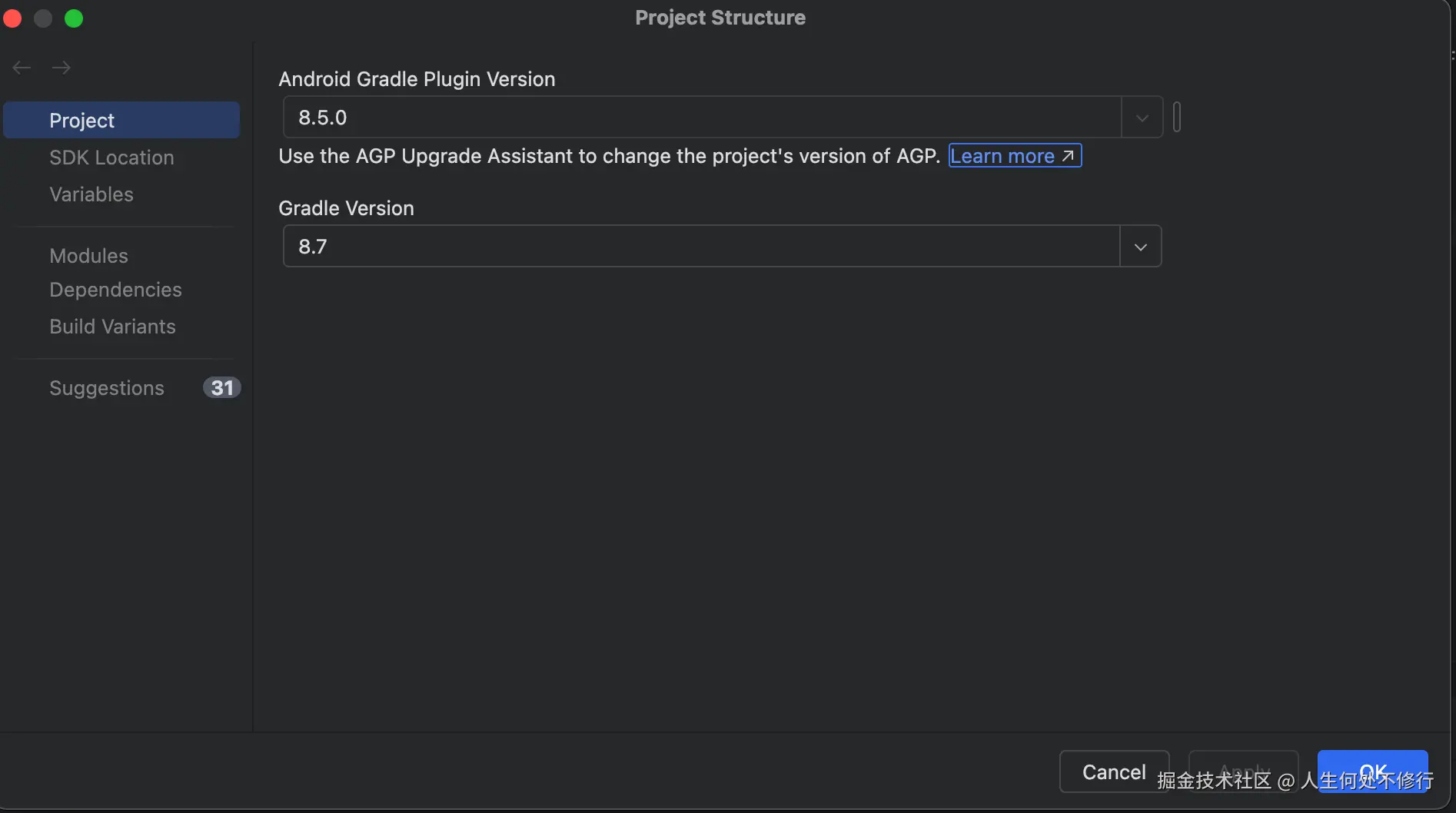Open the SDK Location section

pyautogui.click(x=111, y=158)
